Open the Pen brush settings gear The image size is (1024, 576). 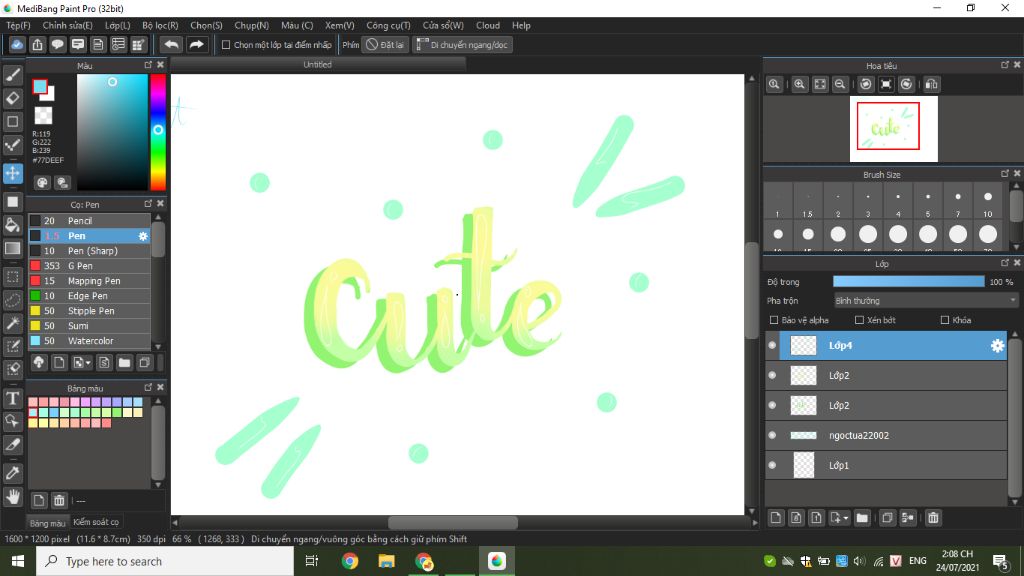(x=143, y=236)
